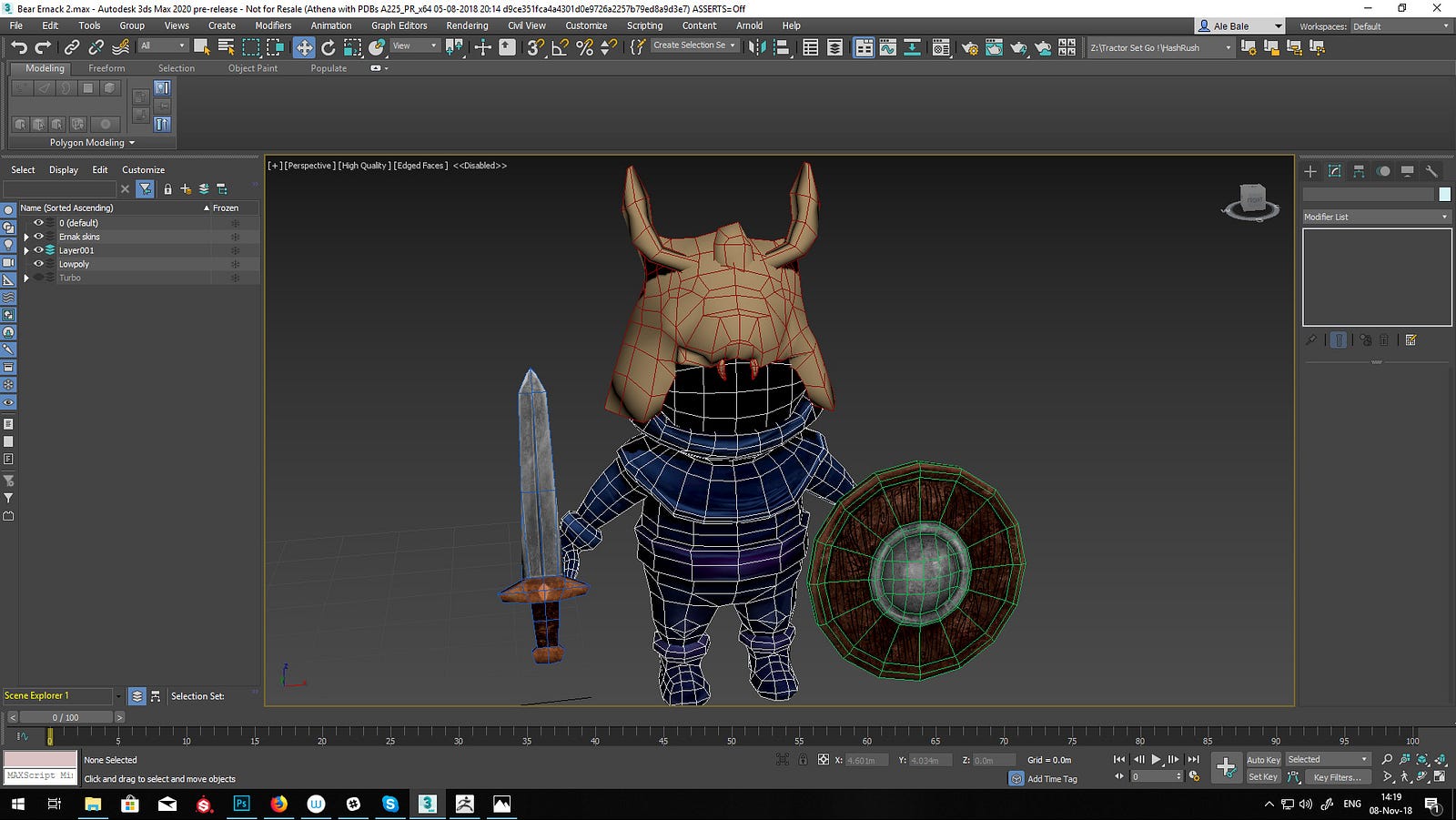The width and height of the screenshot is (1456, 820).
Task: Activate the Select and Link tool
Action: (72, 47)
